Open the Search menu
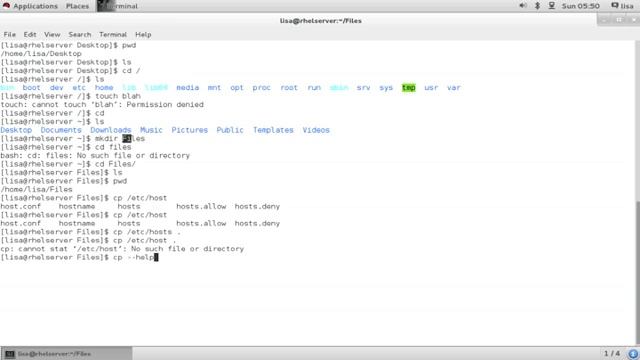Viewport: 640px width, 360px height. 80,35
